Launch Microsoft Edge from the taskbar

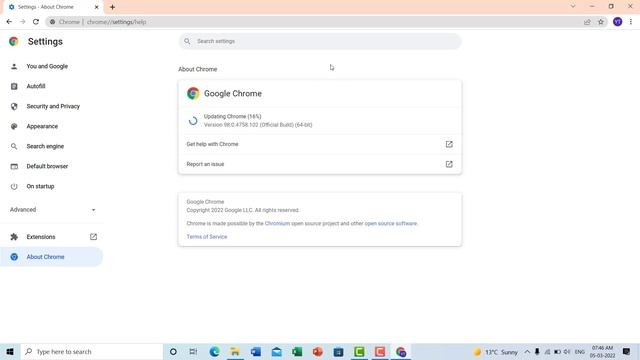pos(214,351)
